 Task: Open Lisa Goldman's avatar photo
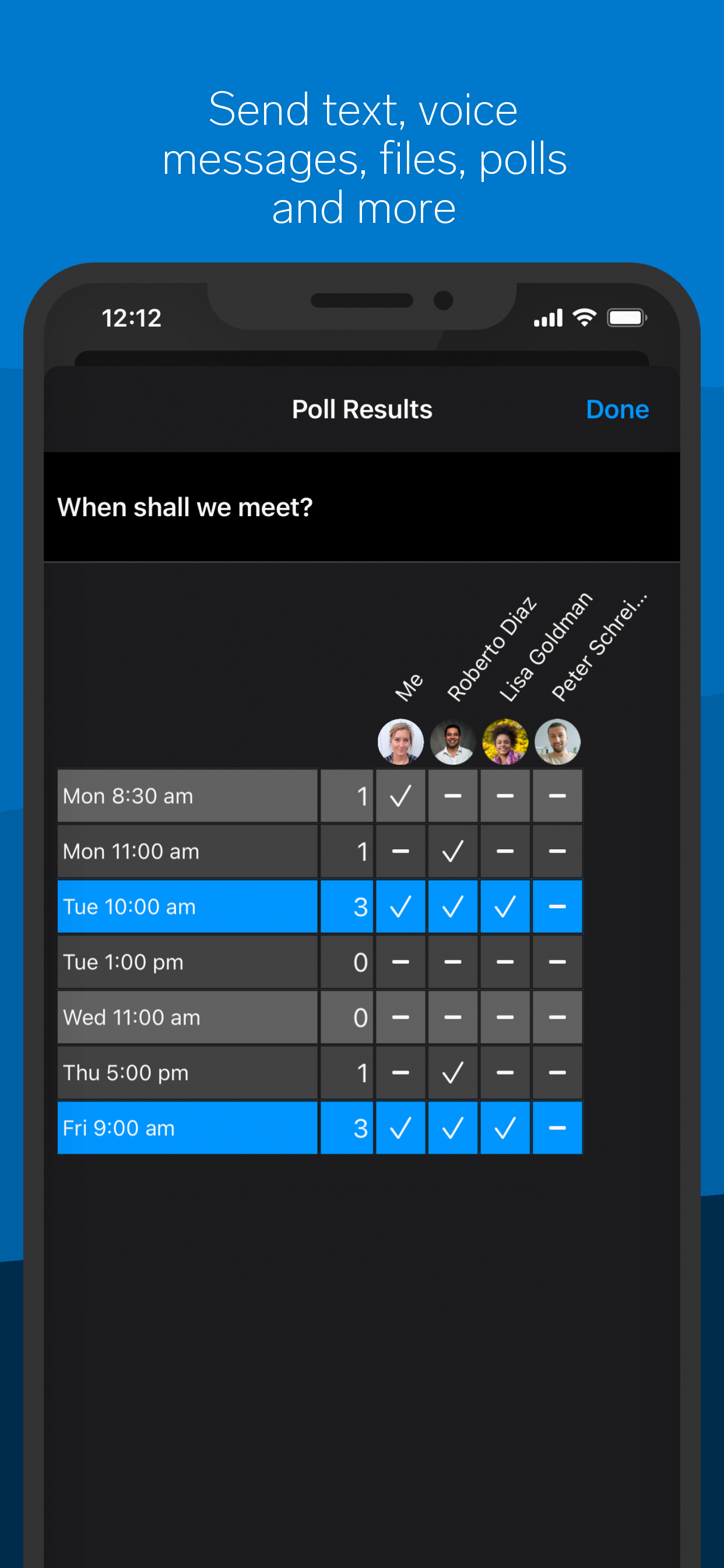pyautogui.click(x=505, y=741)
